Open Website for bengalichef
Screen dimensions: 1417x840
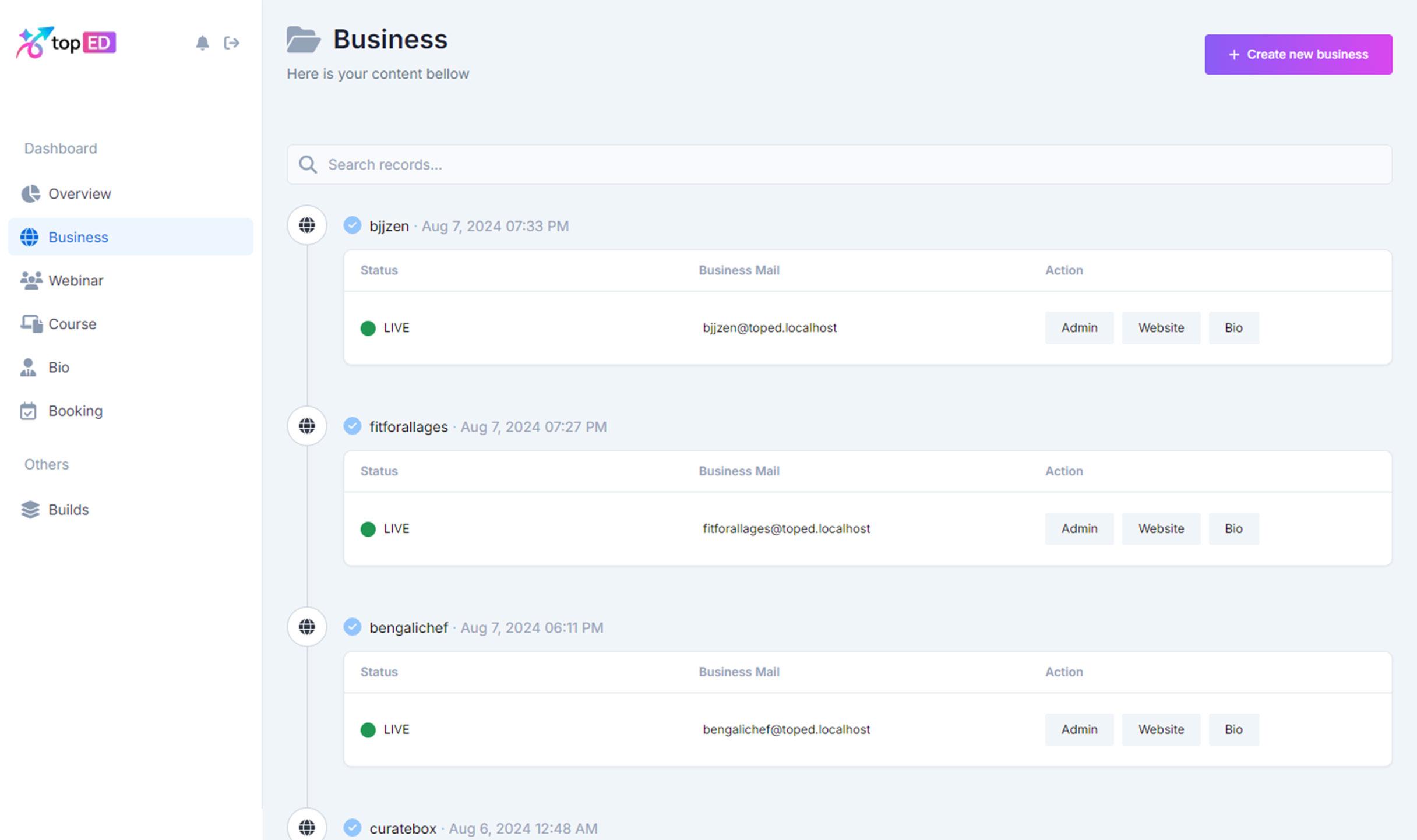1161,730
